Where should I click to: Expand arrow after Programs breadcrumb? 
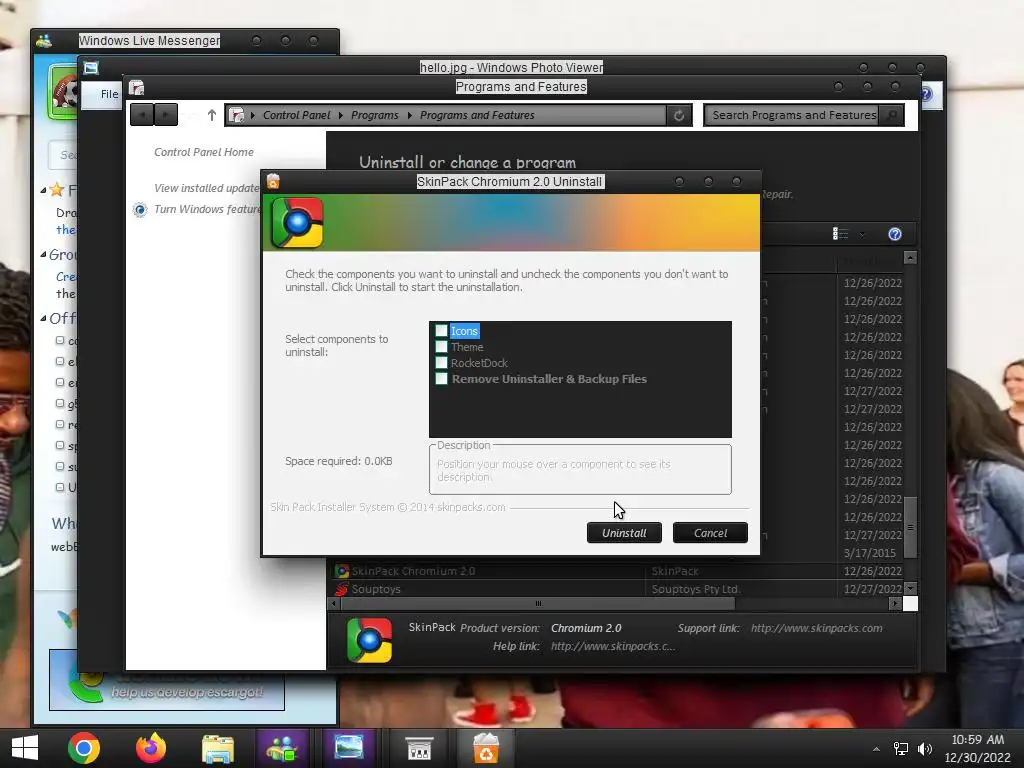tap(409, 115)
